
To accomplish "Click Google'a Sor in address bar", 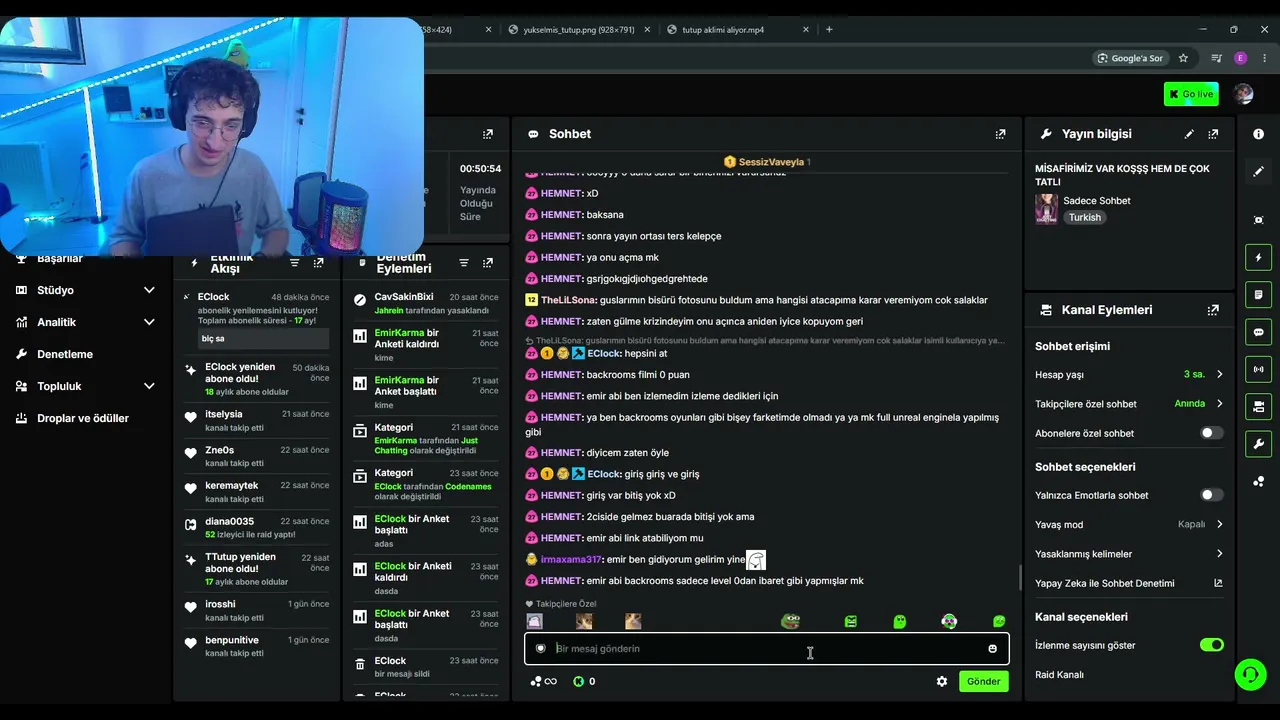I will tap(1129, 58).
